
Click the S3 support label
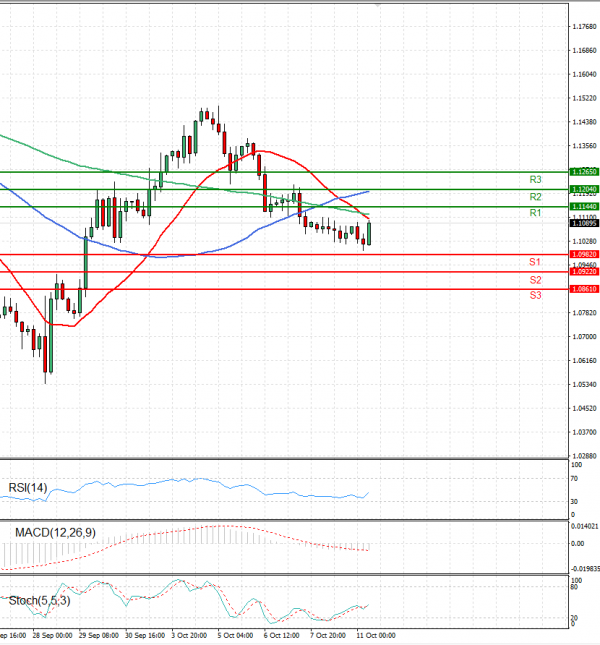tap(535, 295)
